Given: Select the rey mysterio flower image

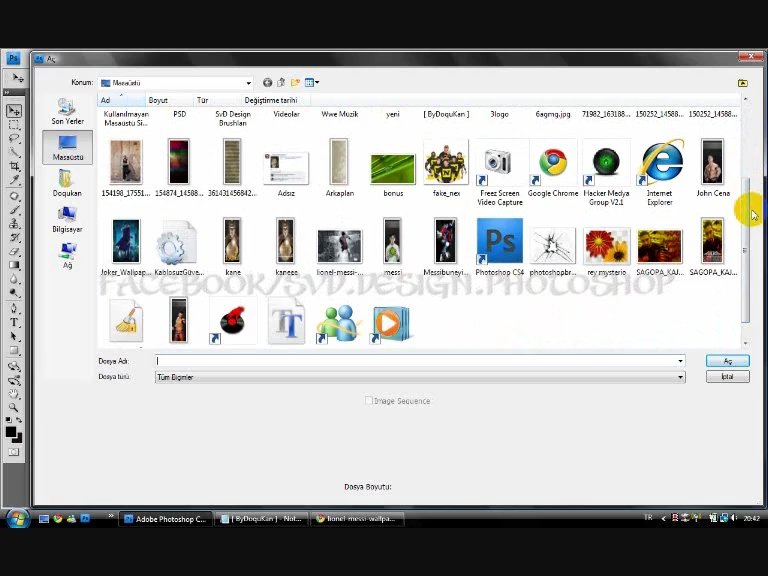Looking at the screenshot, I should point(606,251).
